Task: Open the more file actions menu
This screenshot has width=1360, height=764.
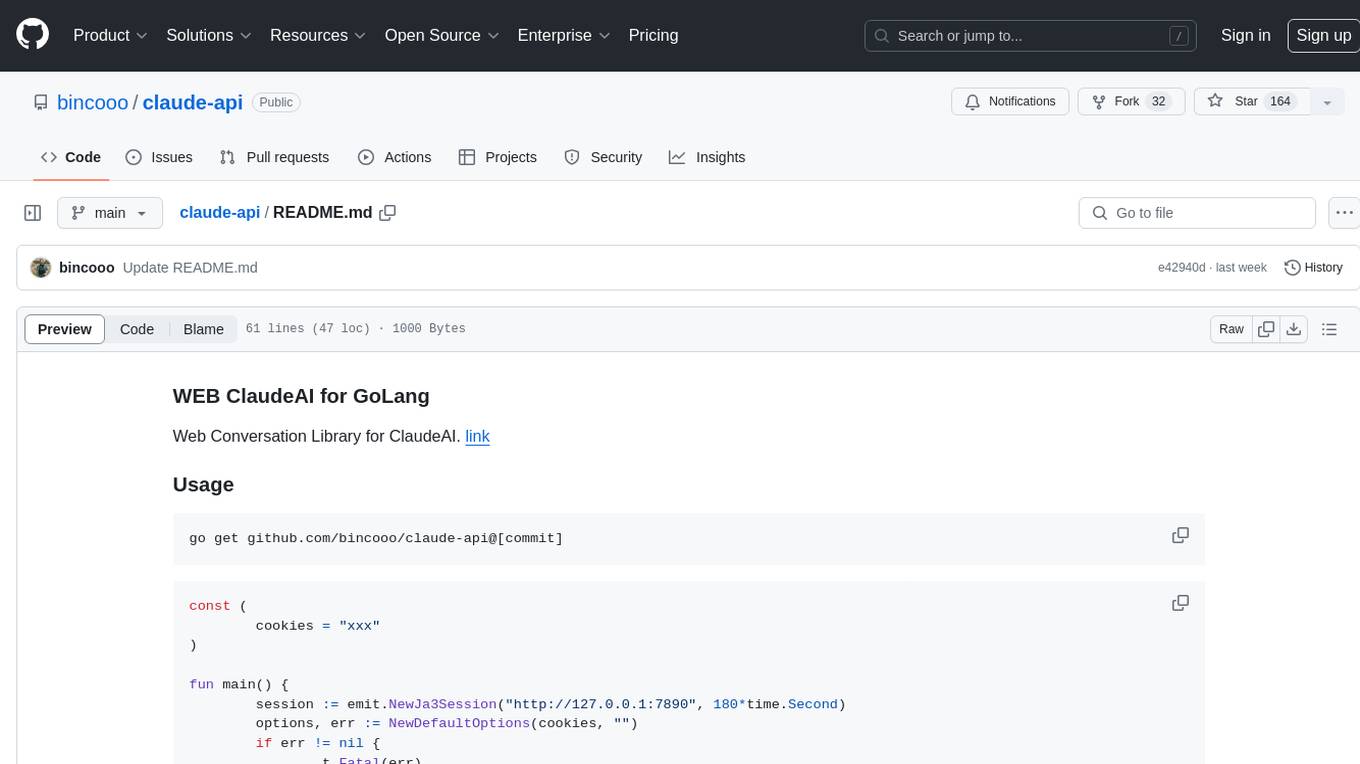Action: coord(1343,213)
